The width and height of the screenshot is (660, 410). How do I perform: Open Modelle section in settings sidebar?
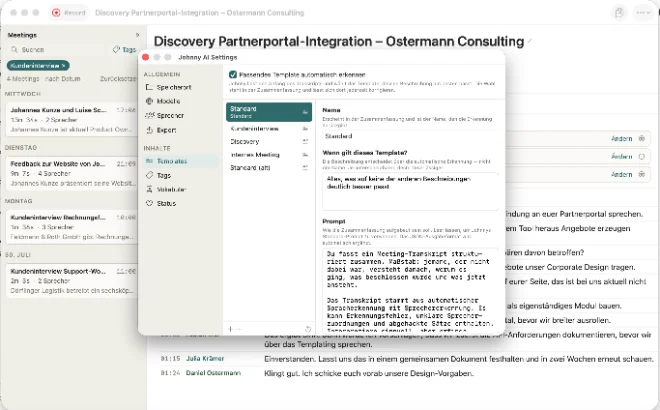pyautogui.click(x=181, y=101)
